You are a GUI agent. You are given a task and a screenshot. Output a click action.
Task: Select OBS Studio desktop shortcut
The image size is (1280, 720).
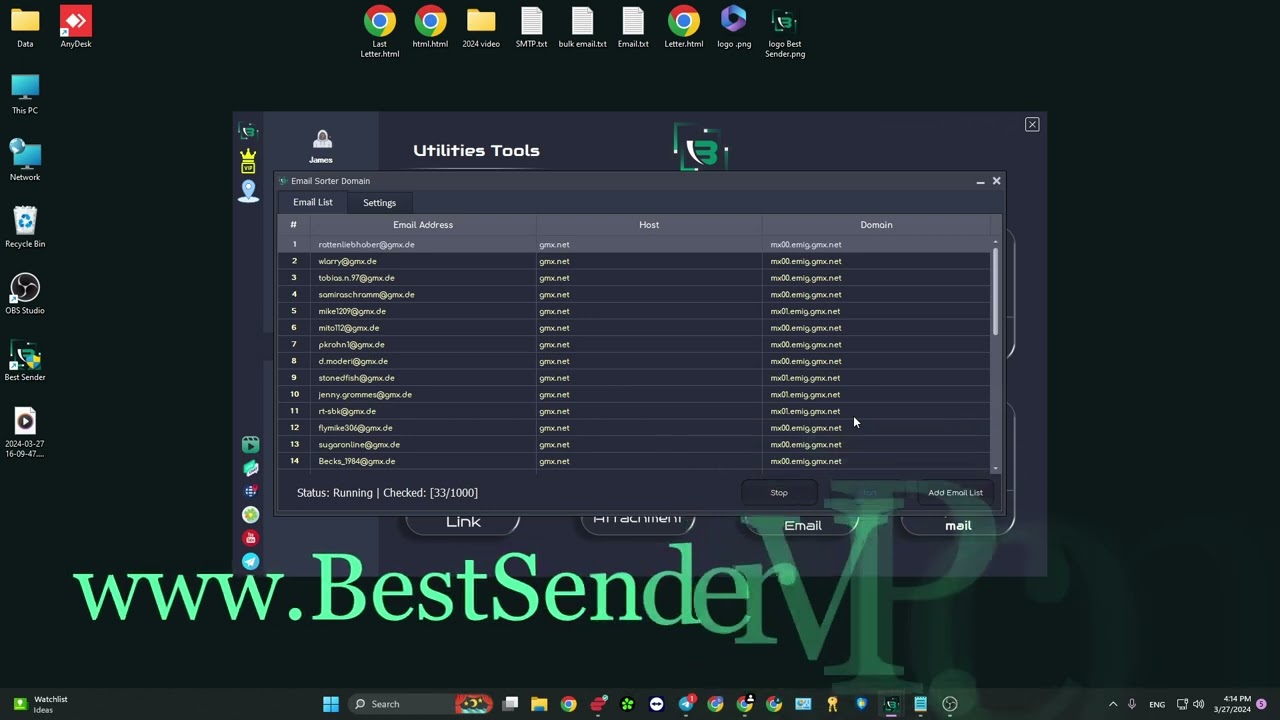coord(25,294)
